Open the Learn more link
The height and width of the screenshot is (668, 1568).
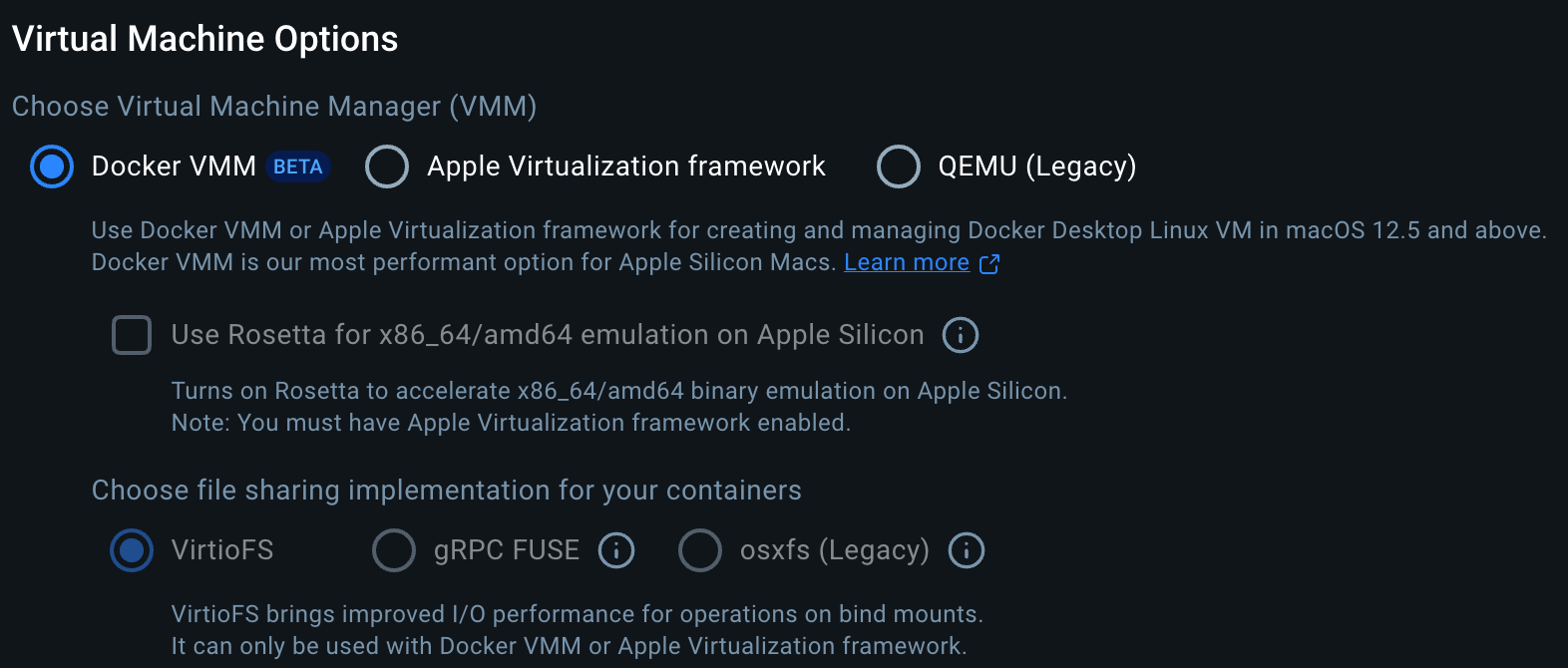click(906, 262)
